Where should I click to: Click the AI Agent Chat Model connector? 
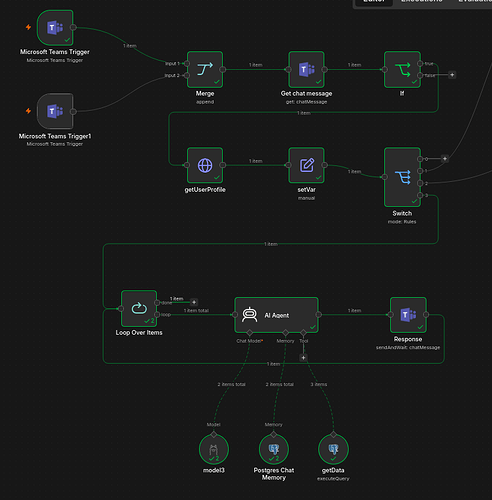(x=250, y=333)
